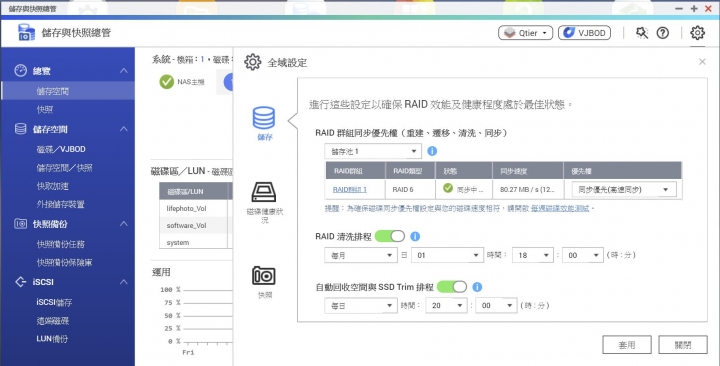Click the 總覽 overview gauge icon

[21, 71]
